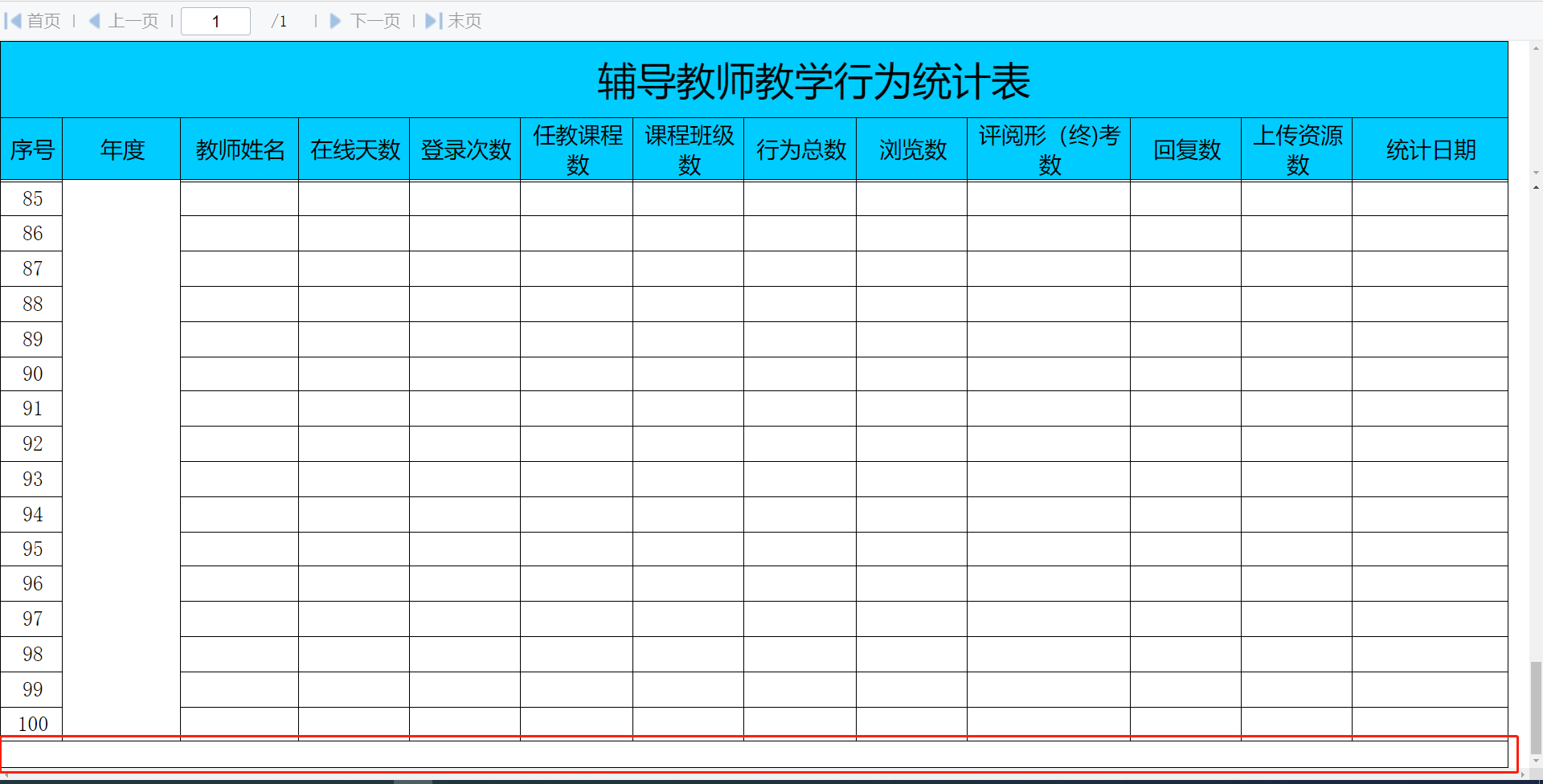The width and height of the screenshot is (1543, 784).
Task: Click the table title 辅导教师教学行为统计表
Action: [813, 81]
